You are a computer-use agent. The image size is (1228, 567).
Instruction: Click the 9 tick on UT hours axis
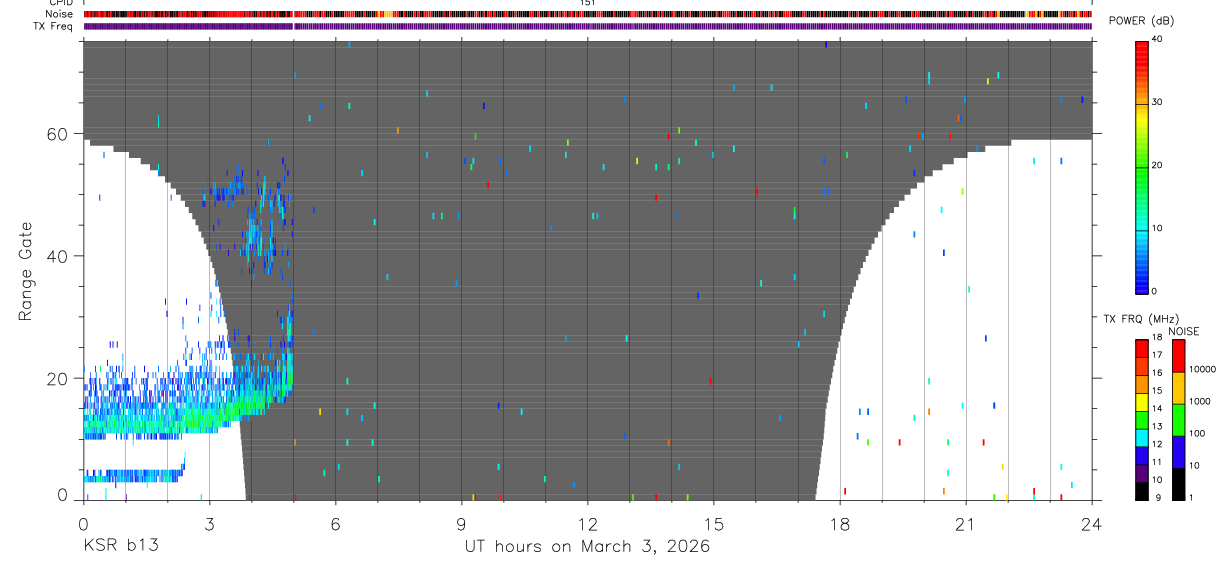pos(461,523)
